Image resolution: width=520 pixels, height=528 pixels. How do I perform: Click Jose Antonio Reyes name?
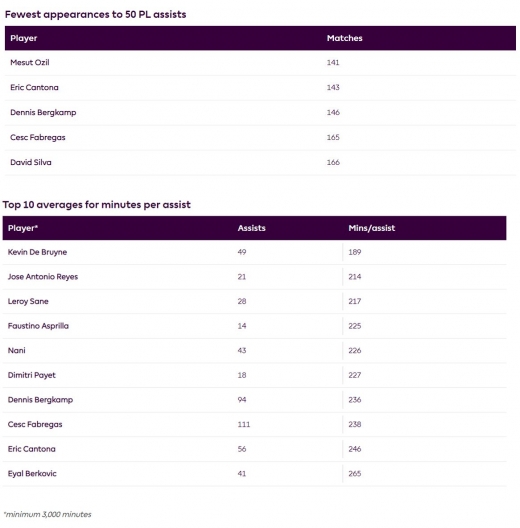tap(43, 277)
